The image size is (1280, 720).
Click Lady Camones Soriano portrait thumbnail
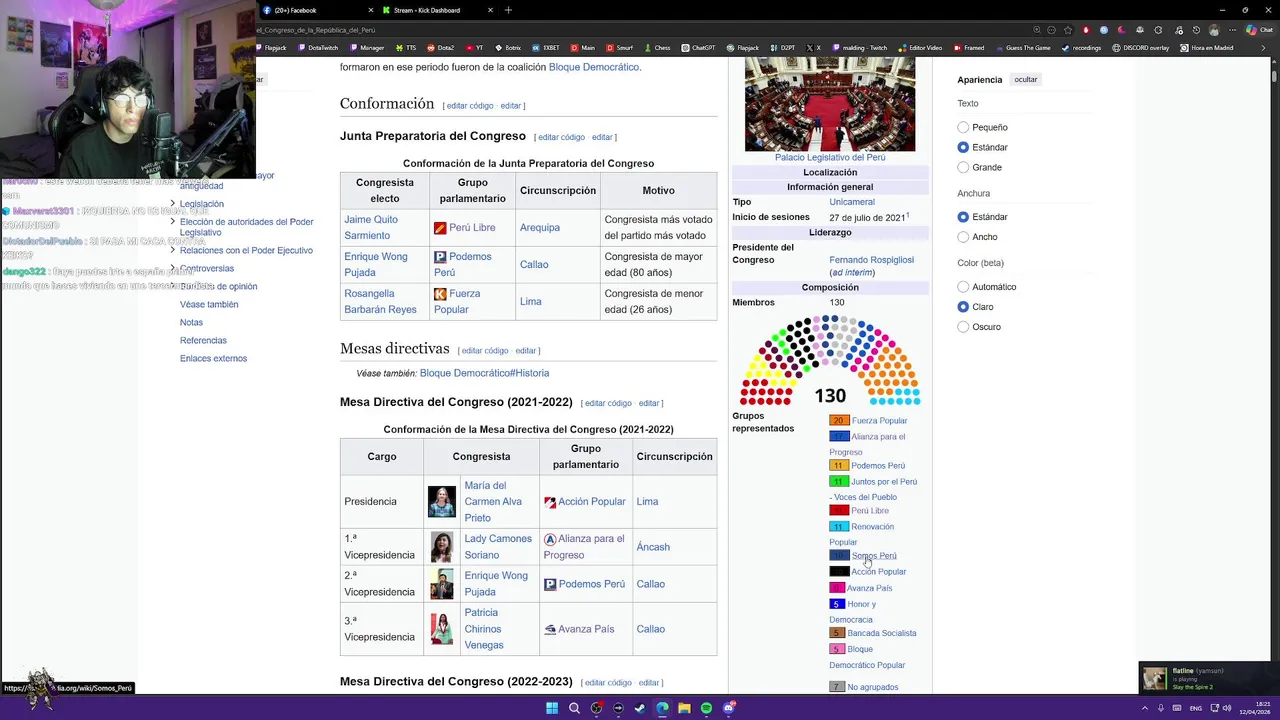point(441,547)
